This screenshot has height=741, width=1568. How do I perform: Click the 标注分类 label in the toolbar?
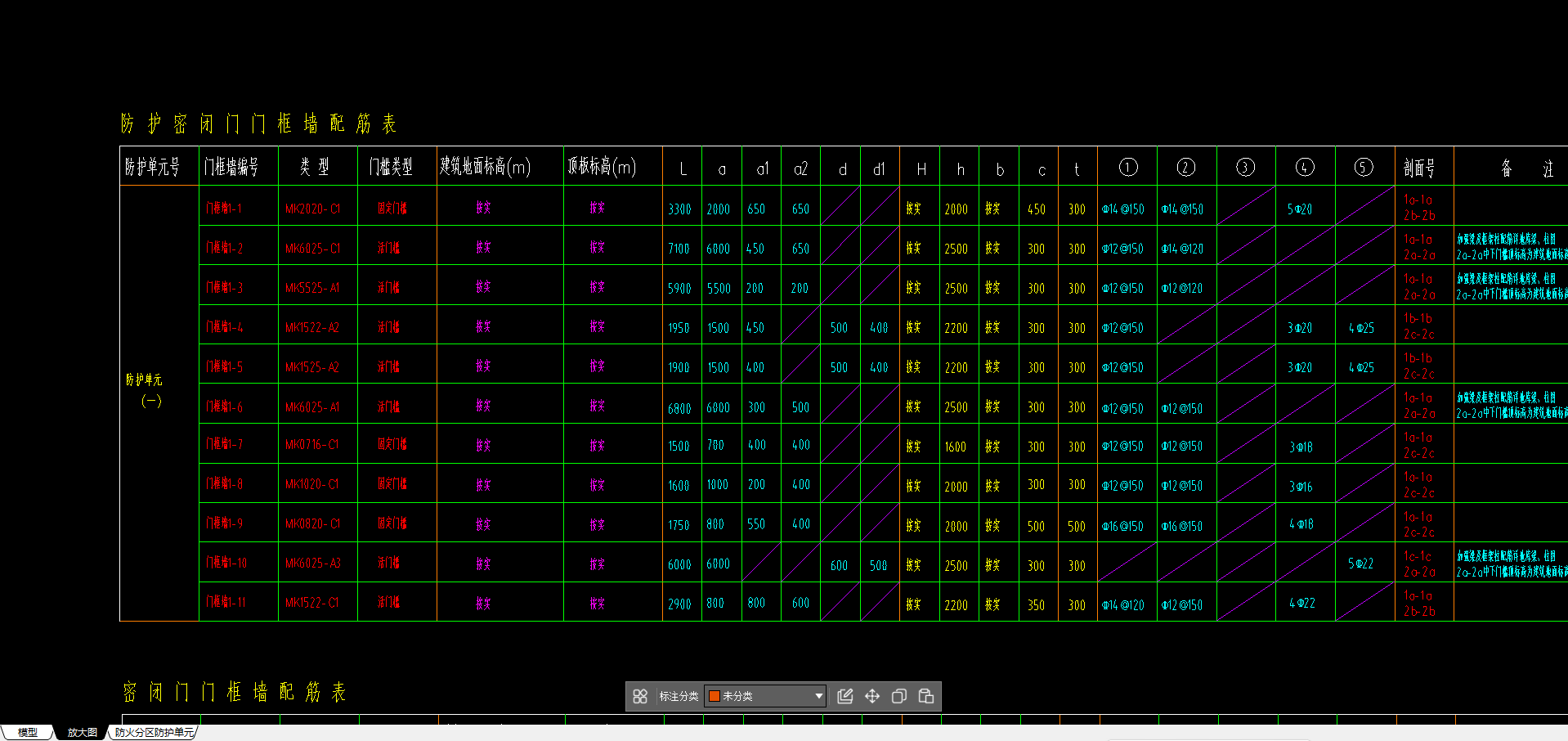point(679,696)
